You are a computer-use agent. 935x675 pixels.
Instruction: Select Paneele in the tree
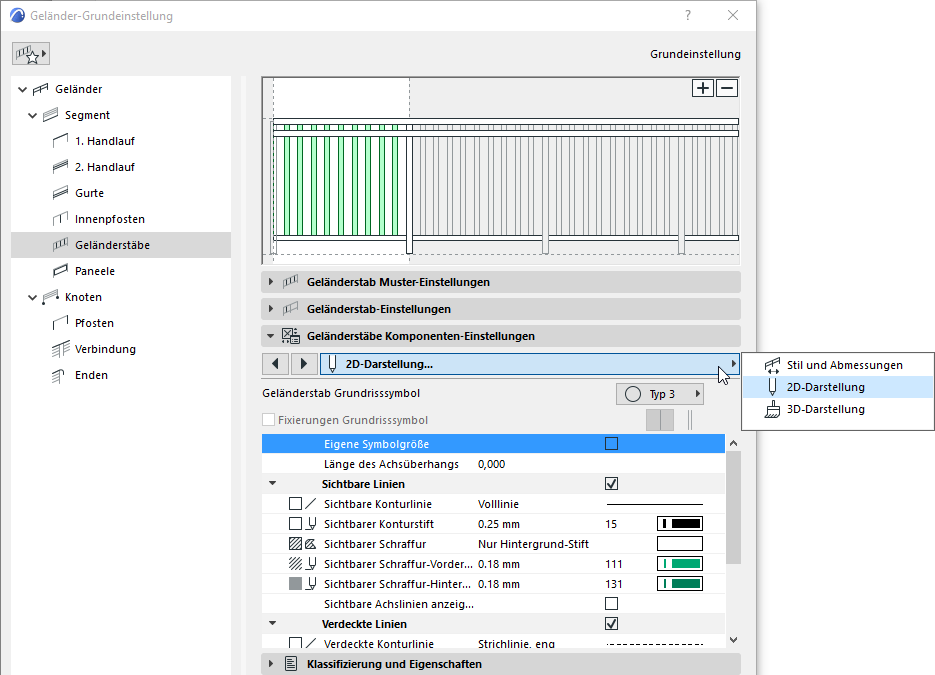click(x=95, y=271)
